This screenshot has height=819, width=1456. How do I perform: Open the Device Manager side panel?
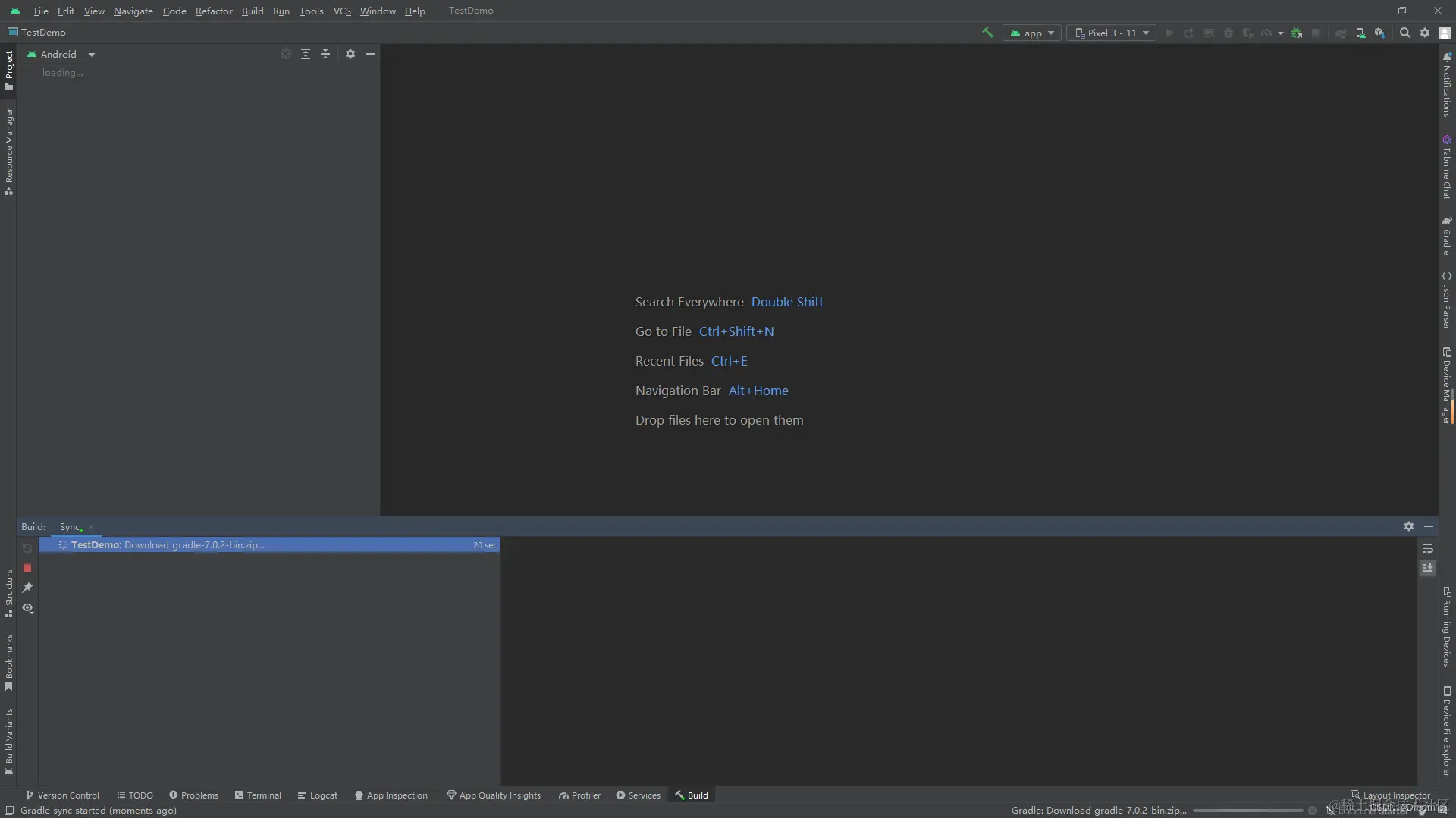tap(1447, 385)
